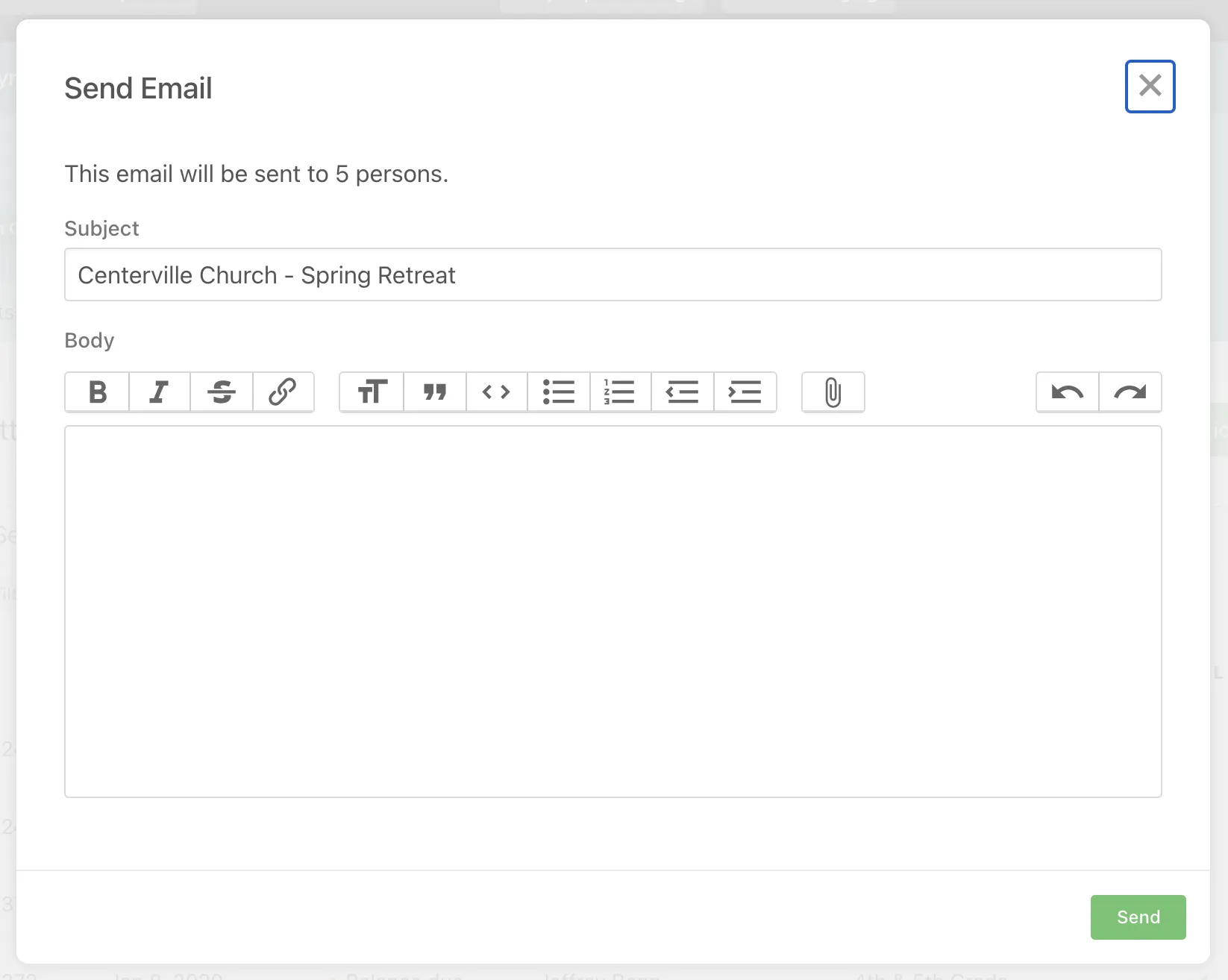Click into the email body editor
Viewport: 1228px width, 980px height.
(x=613, y=611)
